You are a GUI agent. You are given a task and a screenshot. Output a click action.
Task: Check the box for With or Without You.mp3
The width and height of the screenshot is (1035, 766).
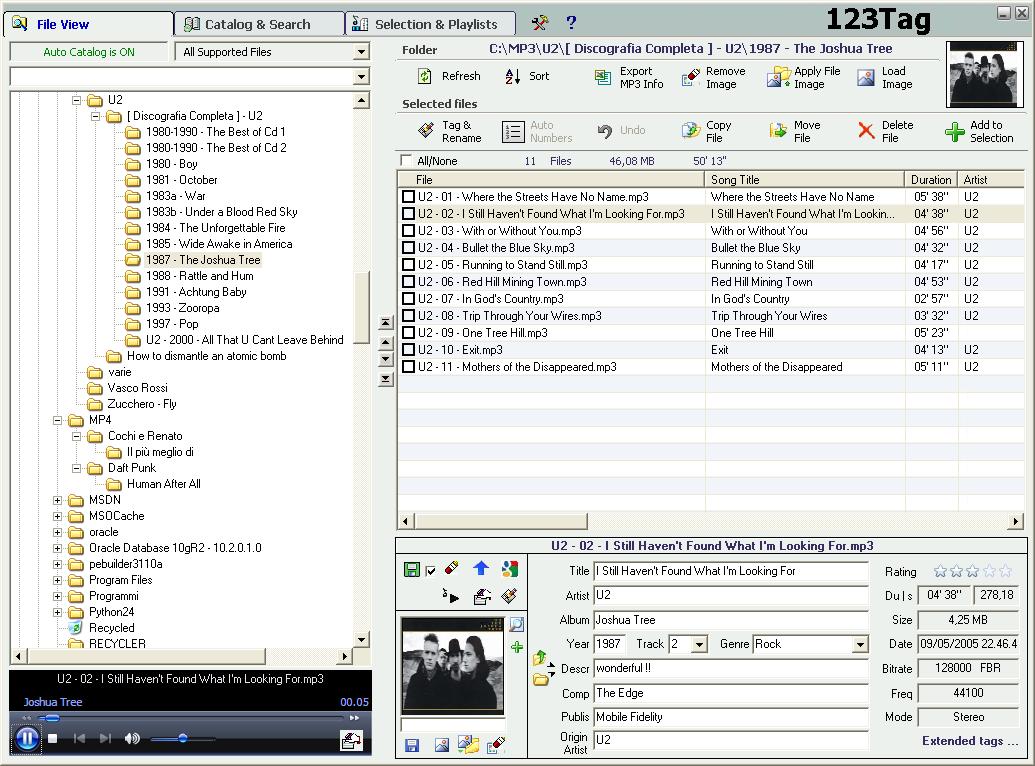(408, 231)
